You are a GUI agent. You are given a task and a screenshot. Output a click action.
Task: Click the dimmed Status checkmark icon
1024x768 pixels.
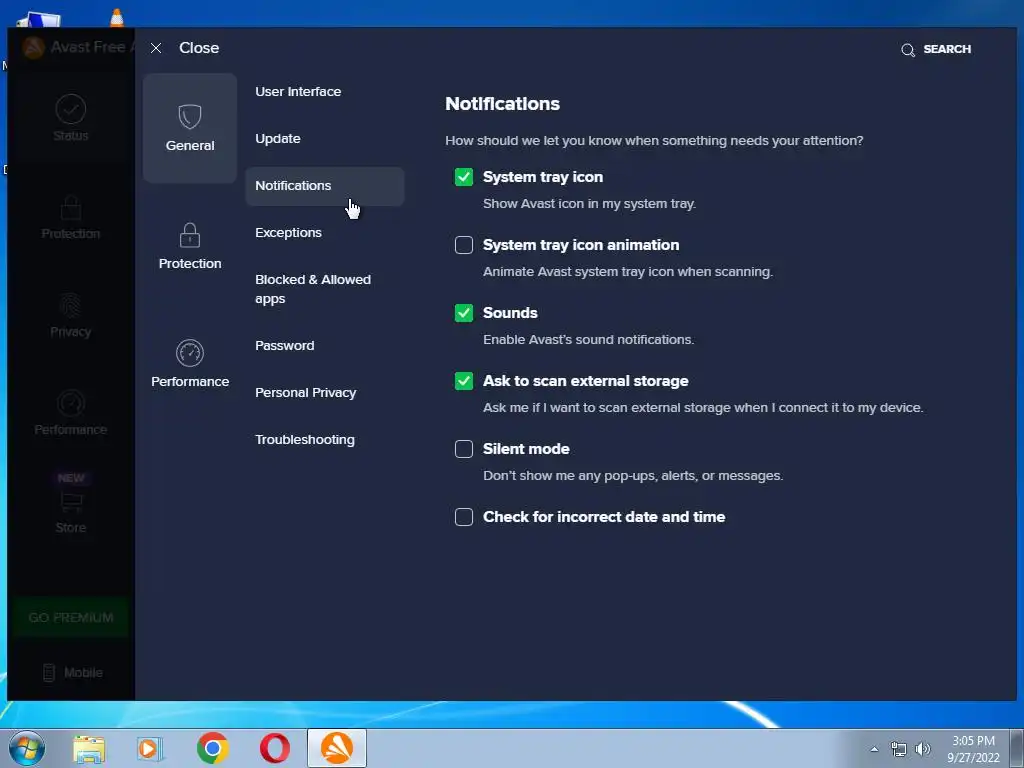pyautogui.click(x=71, y=109)
